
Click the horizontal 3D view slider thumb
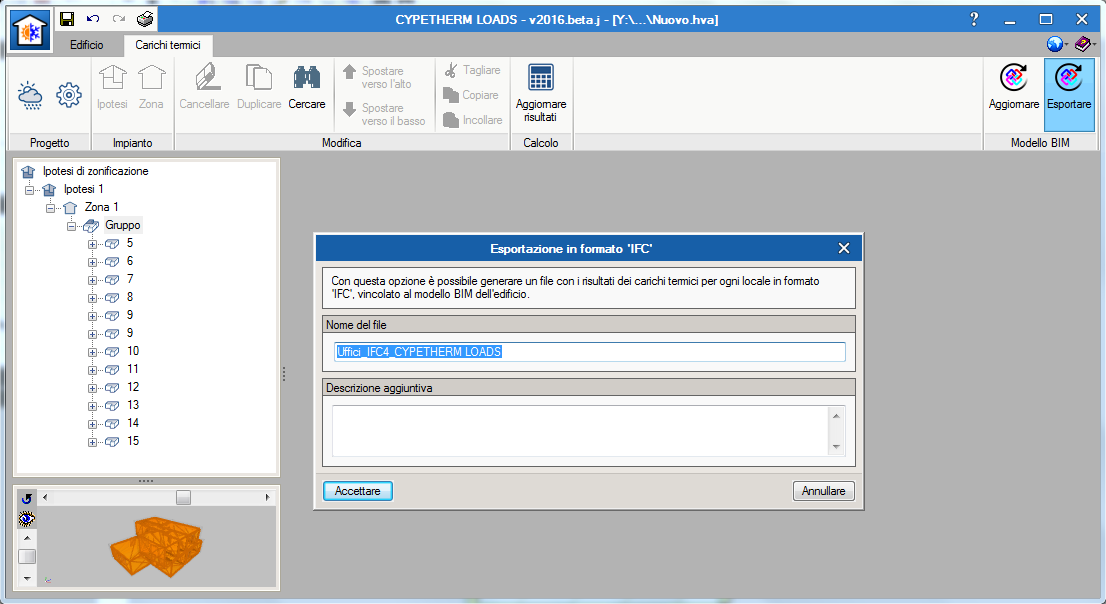[183, 497]
